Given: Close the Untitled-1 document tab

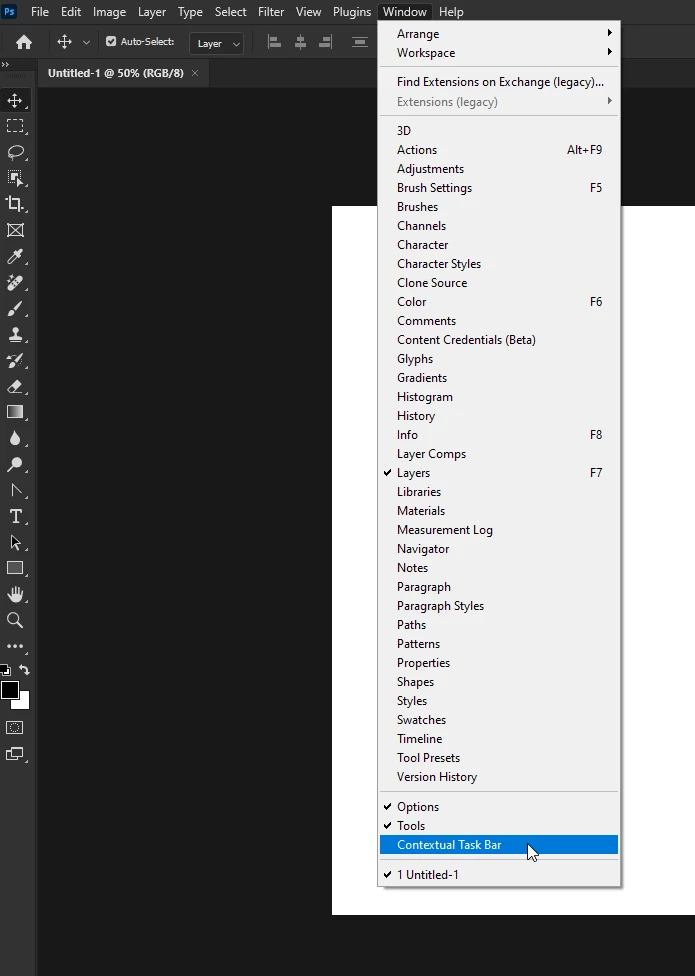Looking at the screenshot, I should tap(195, 73).
